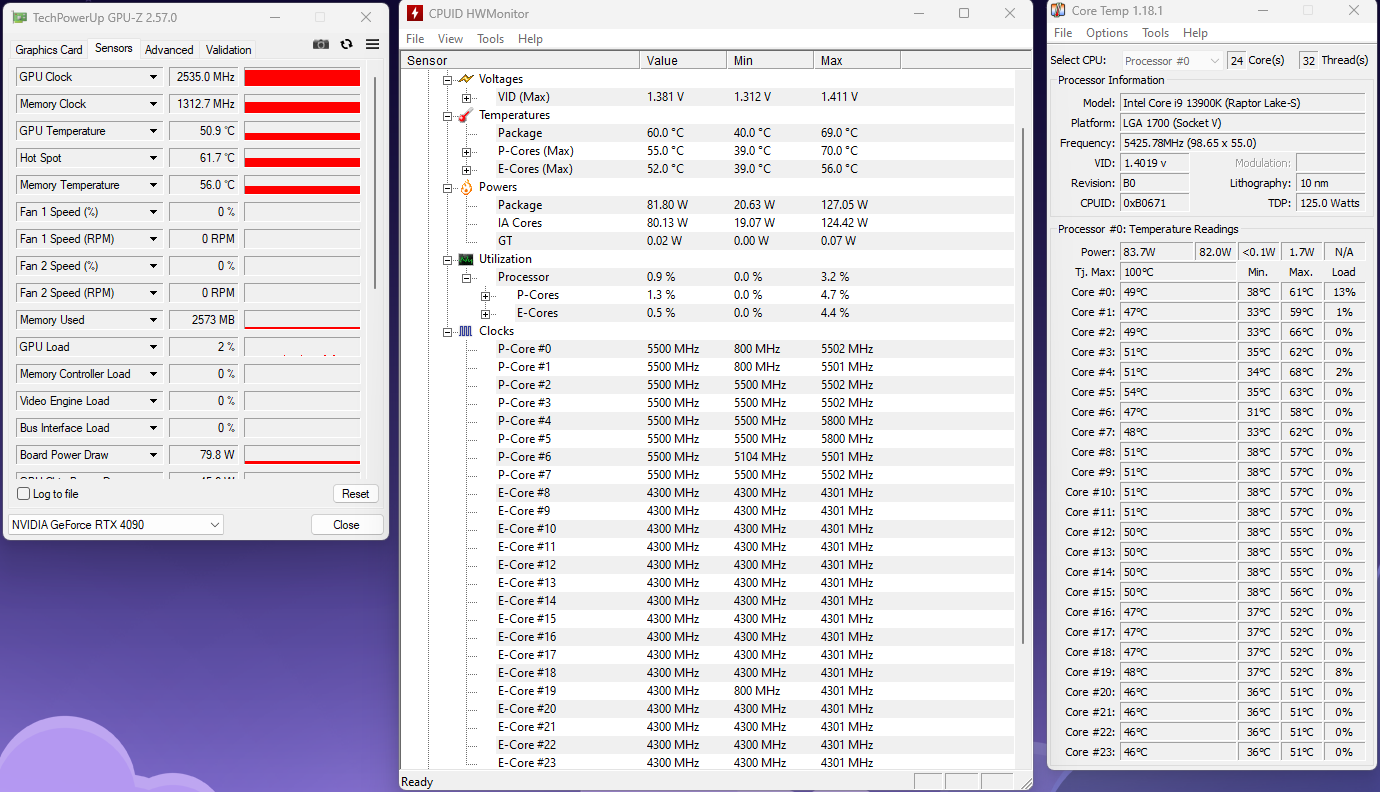Open the HWMonitor View menu
This screenshot has height=792, width=1380.
(x=451, y=39)
